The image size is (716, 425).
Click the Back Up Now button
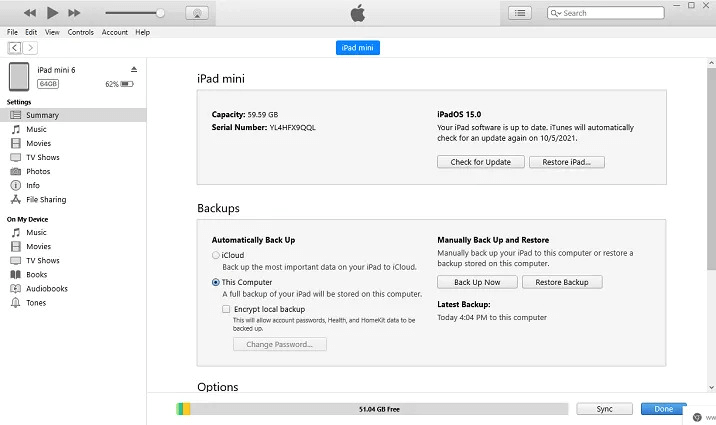[x=480, y=282]
